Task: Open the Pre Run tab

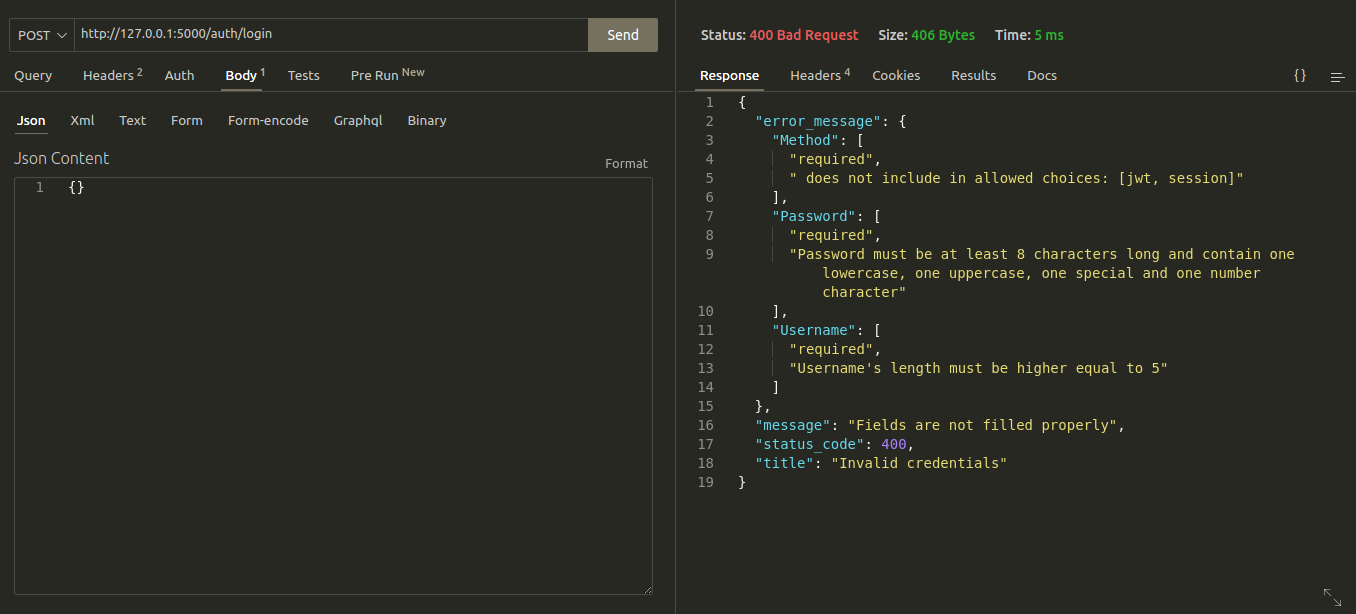Action: 387,75
